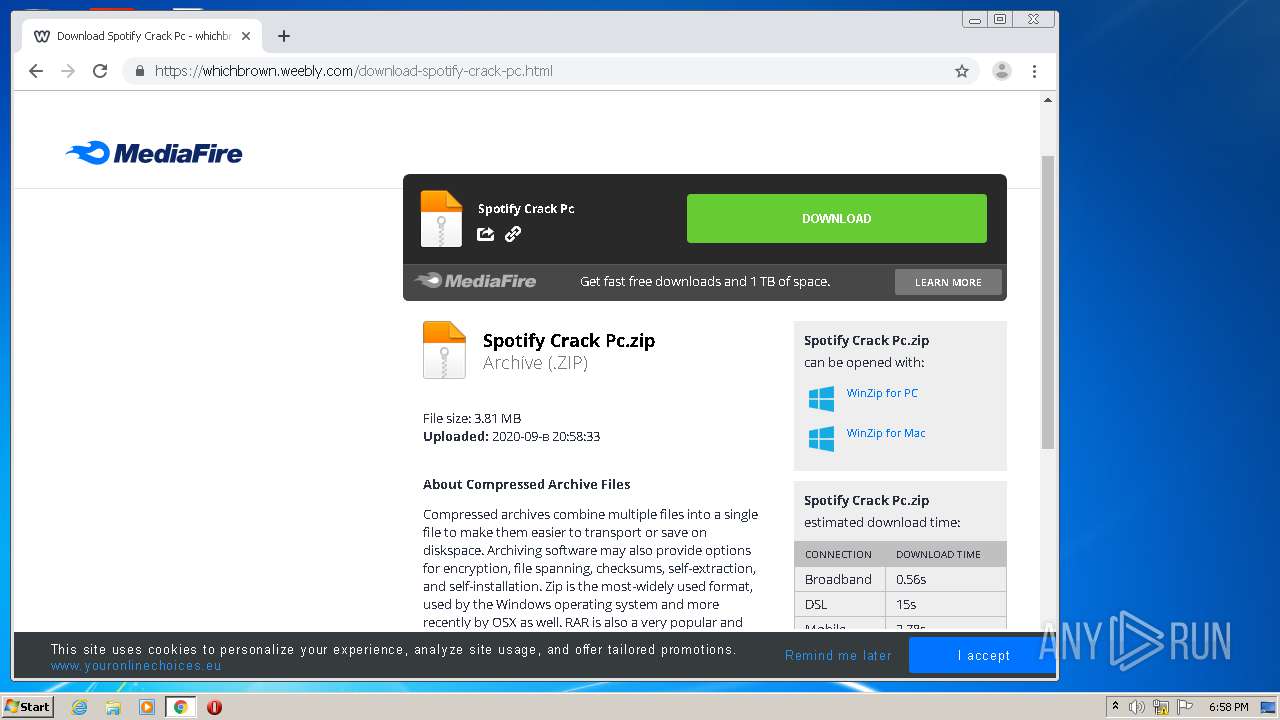Image resolution: width=1280 pixels, height=720 pixels.
Task: Go back with the browser back arrow
Action: (x=36, y=71)
